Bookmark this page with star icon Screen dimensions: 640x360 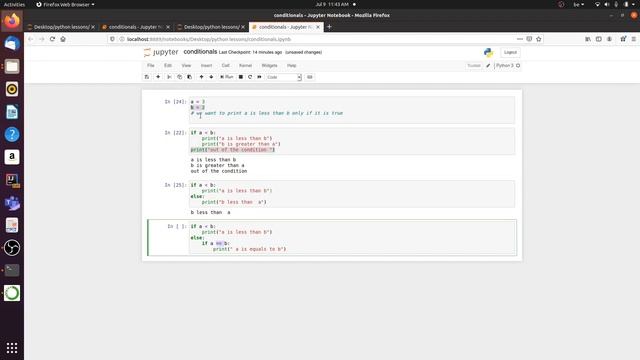pos(539,39)
